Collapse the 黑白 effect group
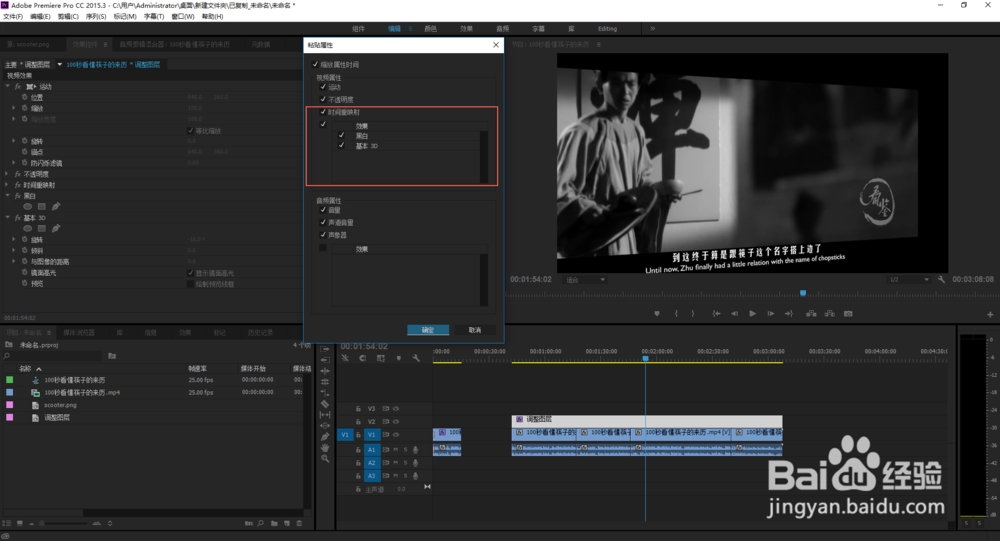This screenshot has height=541, width=1000. (8, 195)
